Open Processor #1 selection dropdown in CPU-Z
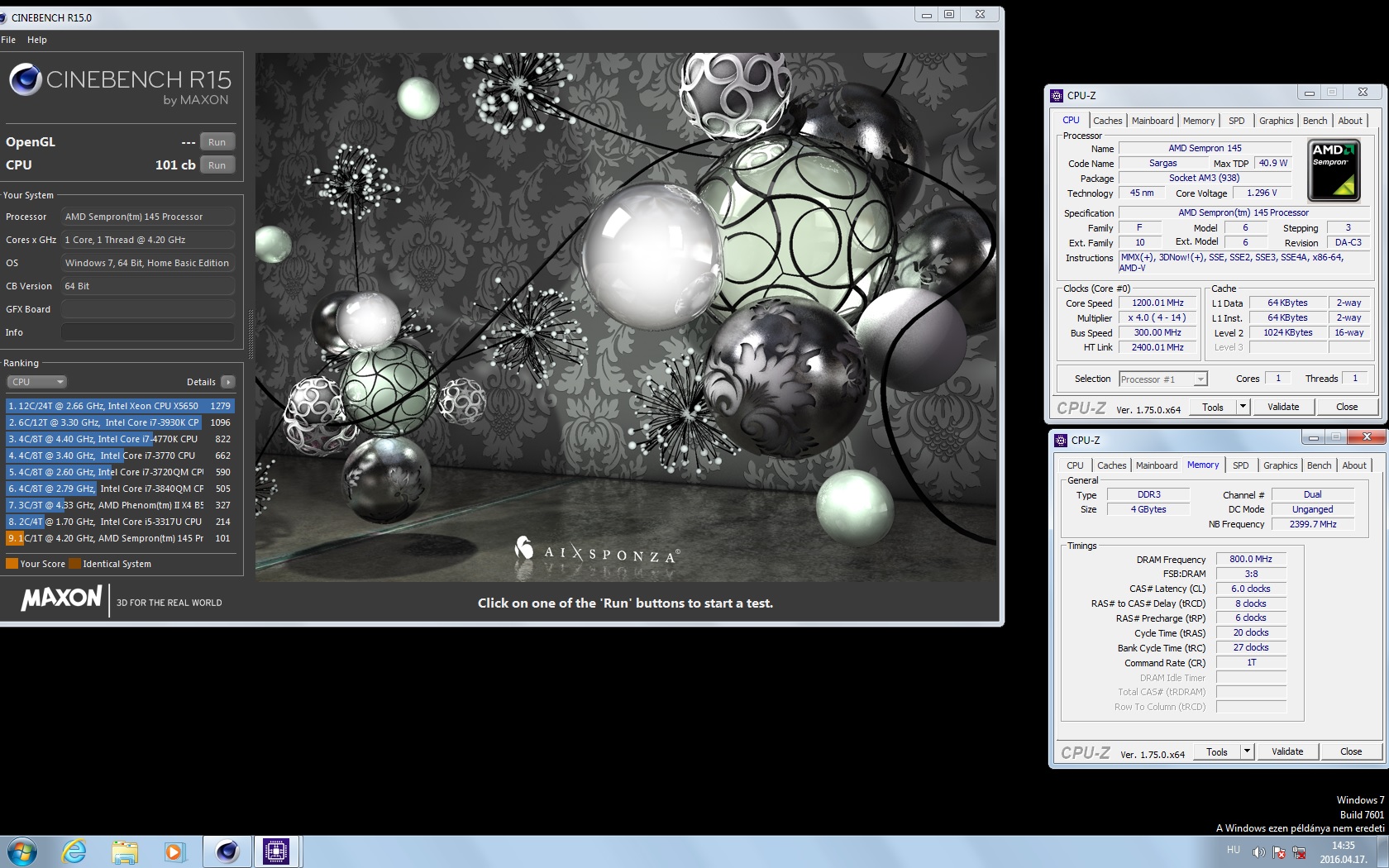The image size is (1389, 868). [1163, 379]
